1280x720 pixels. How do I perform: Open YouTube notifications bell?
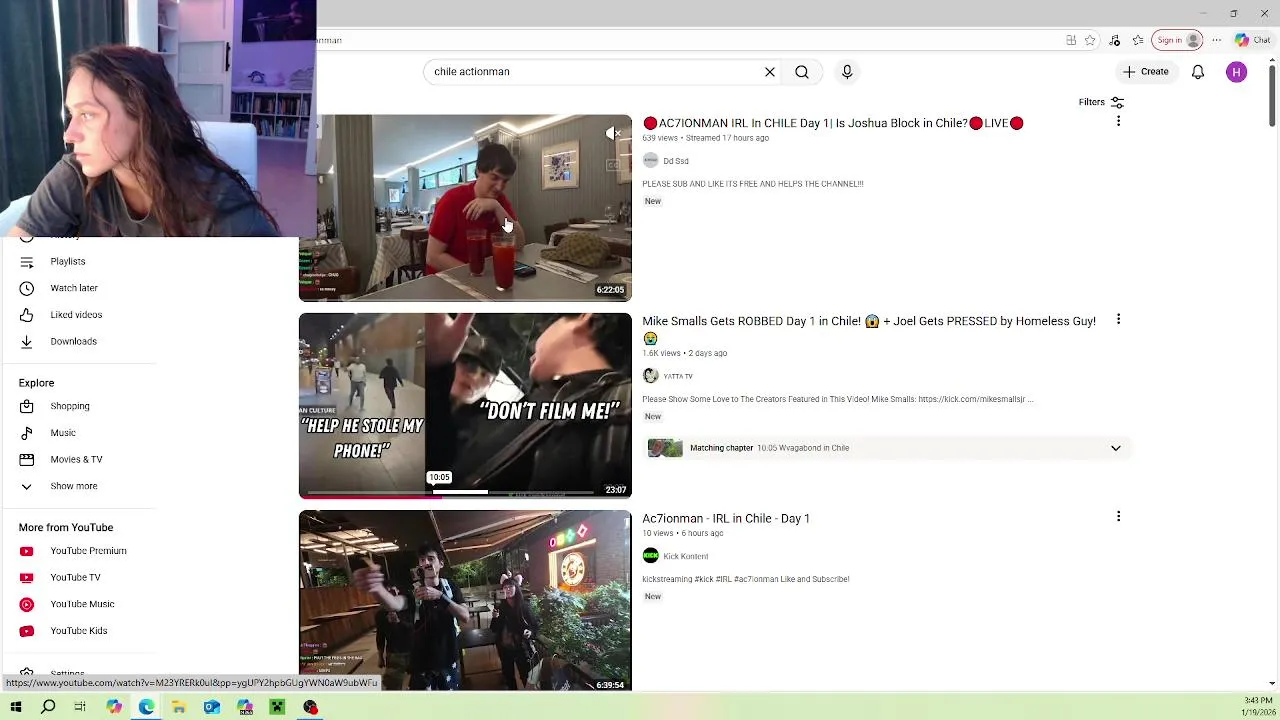point(1198,72)
